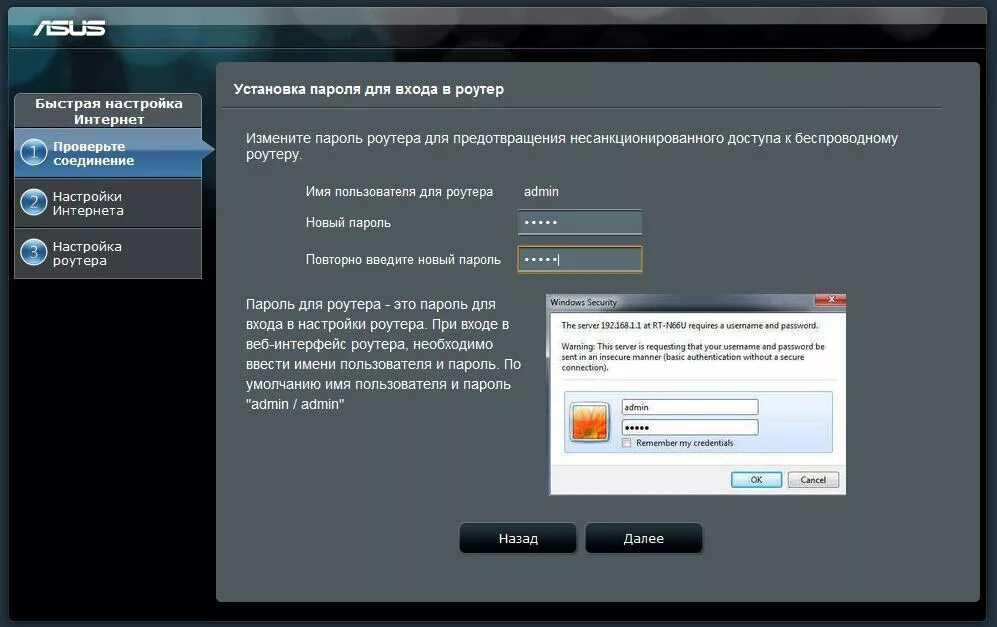Click the Новый пароль label
997x627 pixels.
click(348, 223)
